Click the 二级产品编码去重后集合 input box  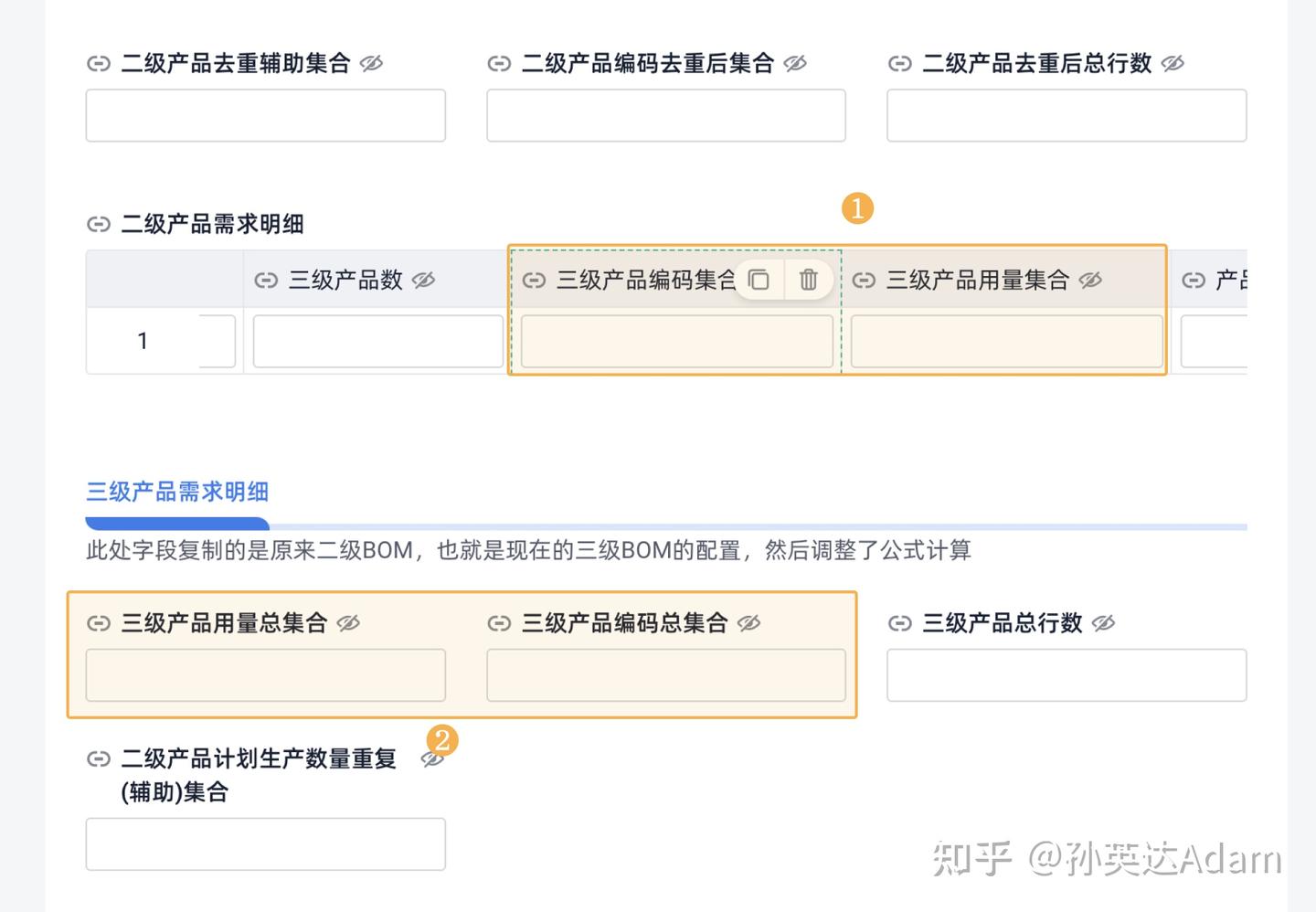pos(665,115)
